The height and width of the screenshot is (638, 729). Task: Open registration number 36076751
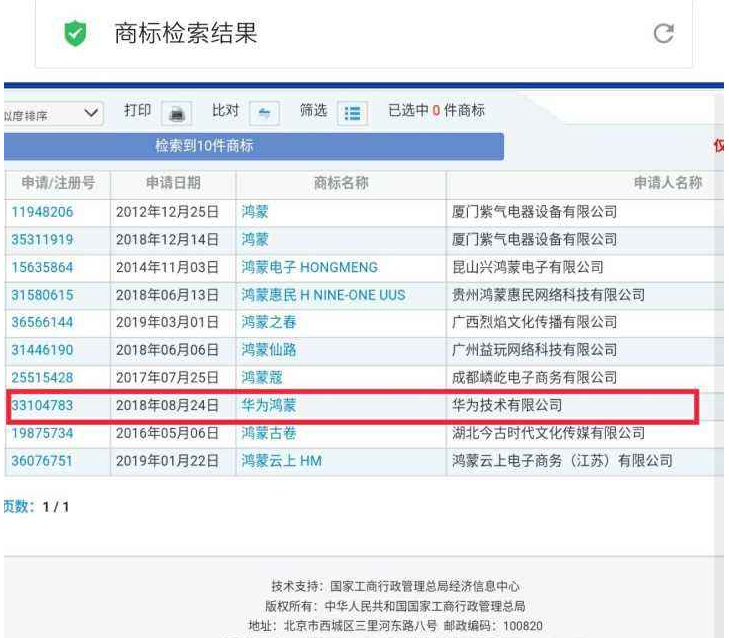pyautogui.click(x=42, y=461)
